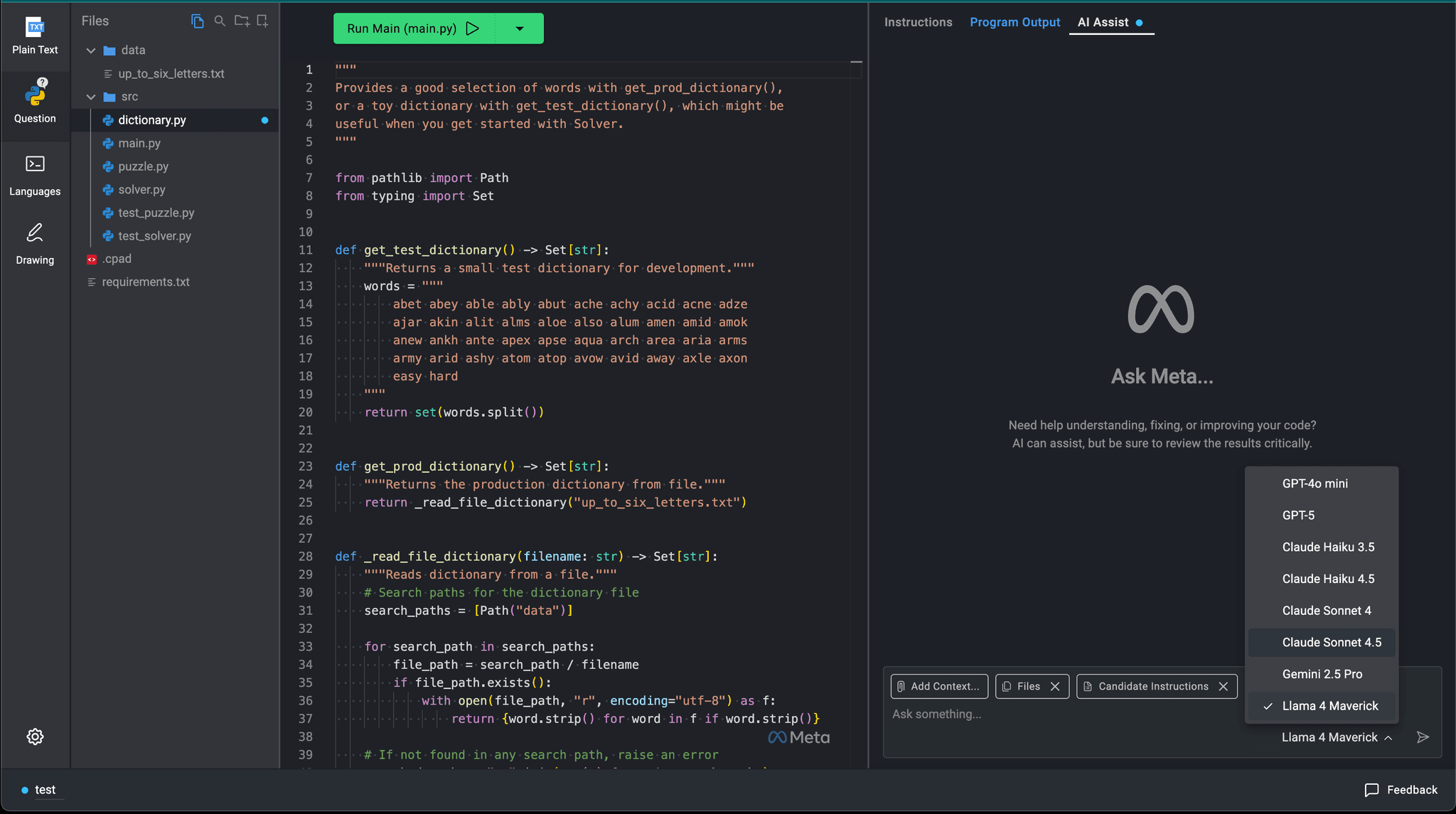
Task: Click the Ask something input field
Action: coord(995,714)
